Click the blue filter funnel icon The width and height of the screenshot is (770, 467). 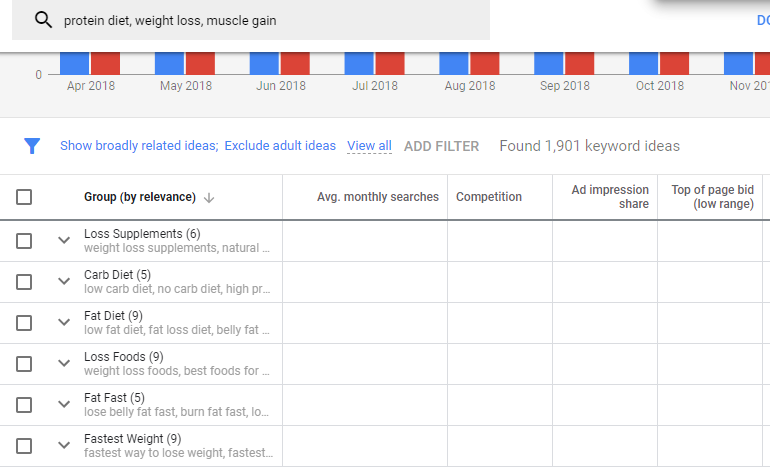(32, 146)
